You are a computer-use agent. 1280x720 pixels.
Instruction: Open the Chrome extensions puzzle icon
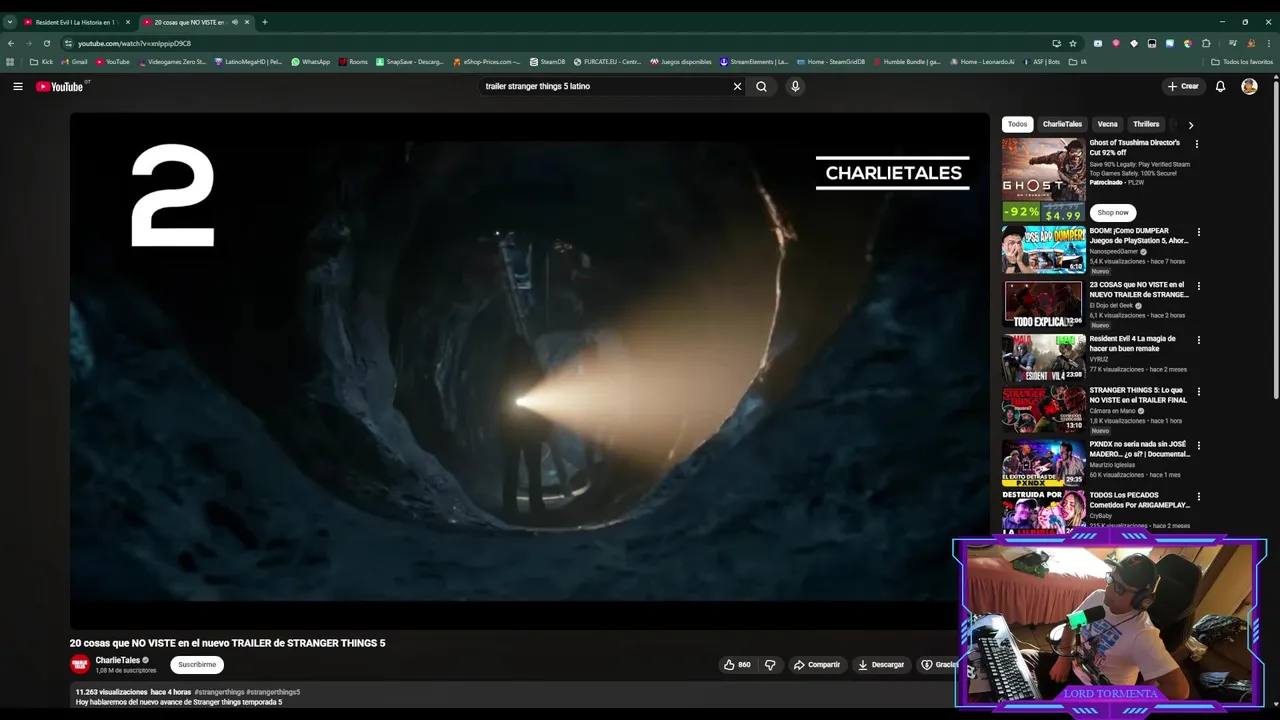(1206, 43)
